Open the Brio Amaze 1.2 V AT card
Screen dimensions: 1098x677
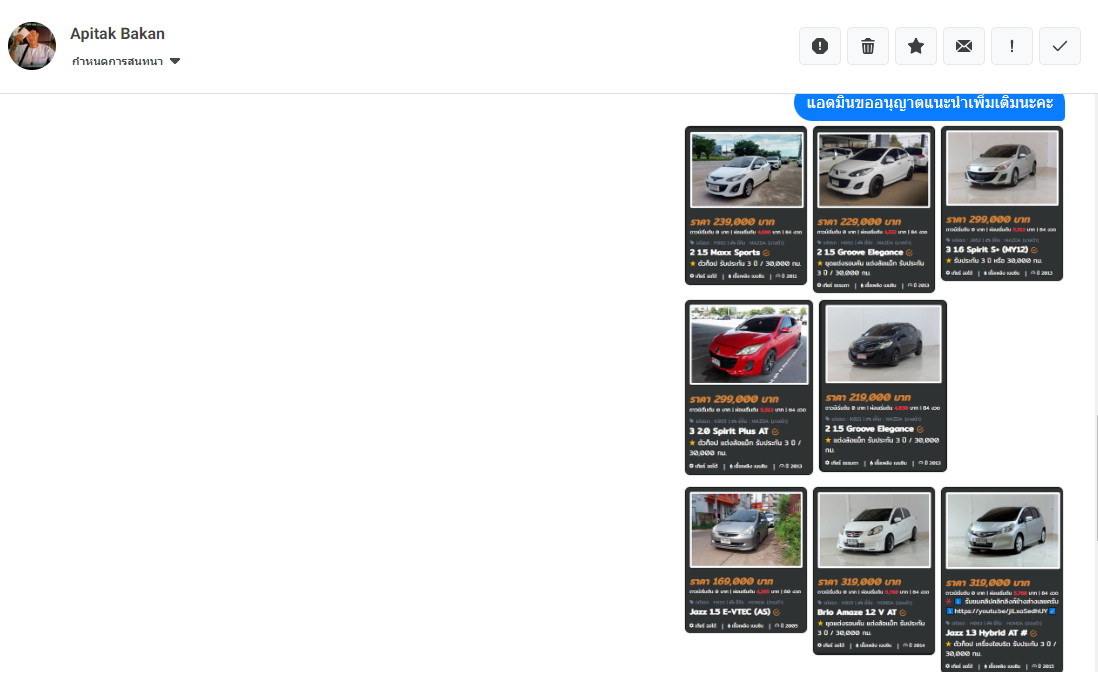point(874,570)
